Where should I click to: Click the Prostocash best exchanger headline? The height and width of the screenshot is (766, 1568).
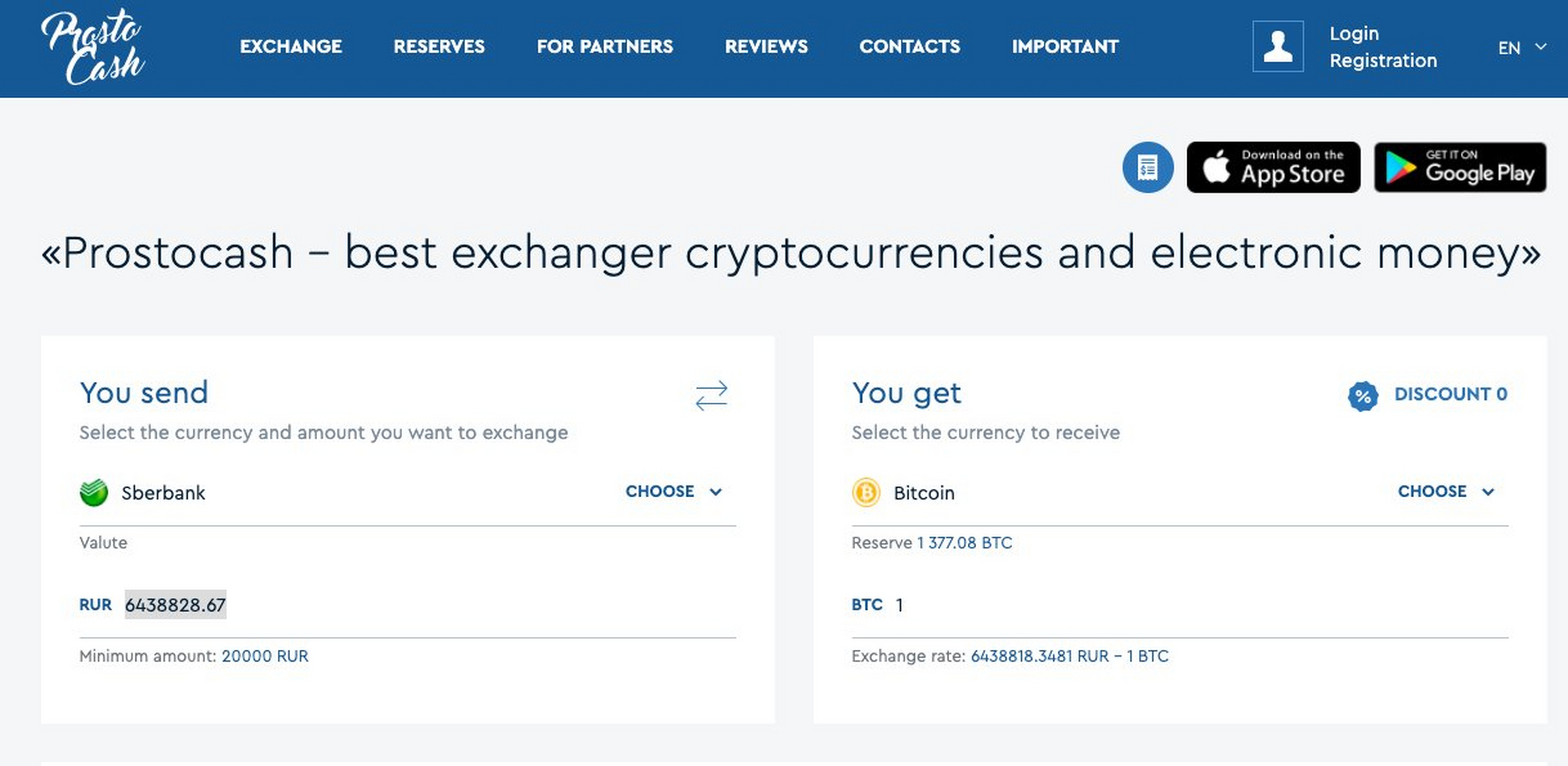[791, 253]
